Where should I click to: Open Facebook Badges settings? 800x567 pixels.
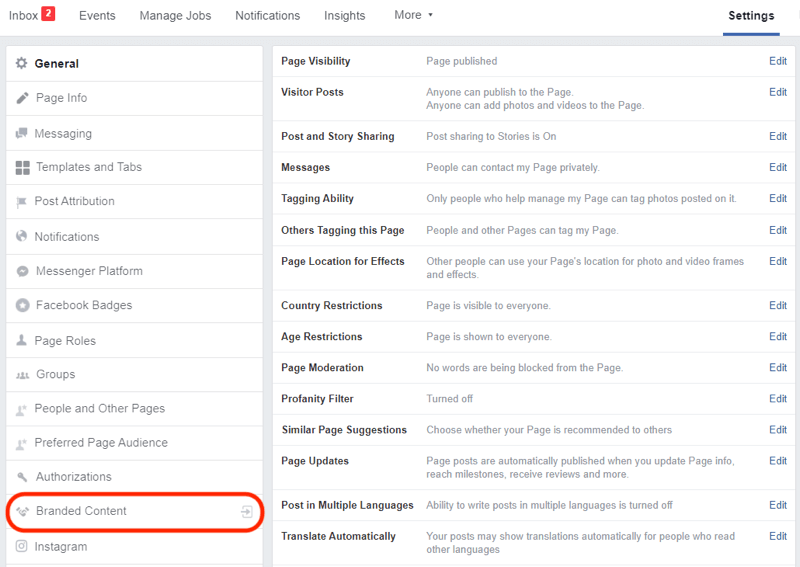[x=134, y=305]
